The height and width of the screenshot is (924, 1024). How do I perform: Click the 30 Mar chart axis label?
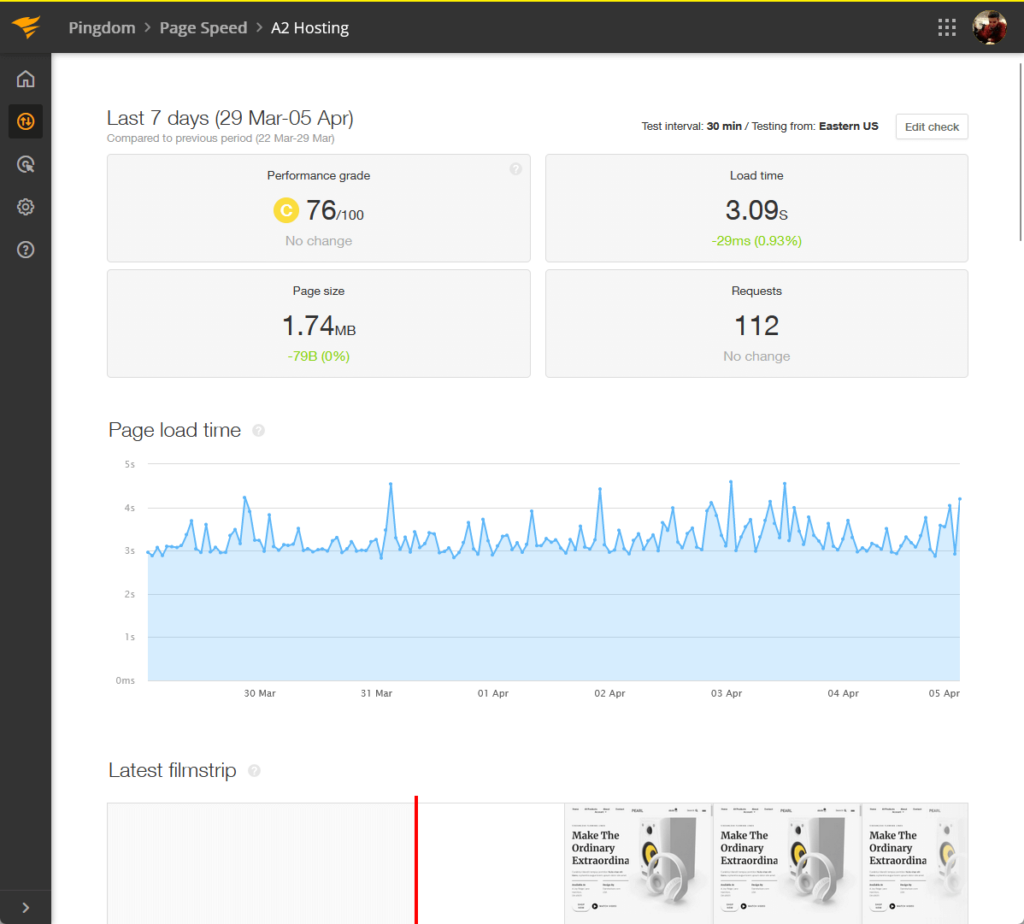pos(259,693)
